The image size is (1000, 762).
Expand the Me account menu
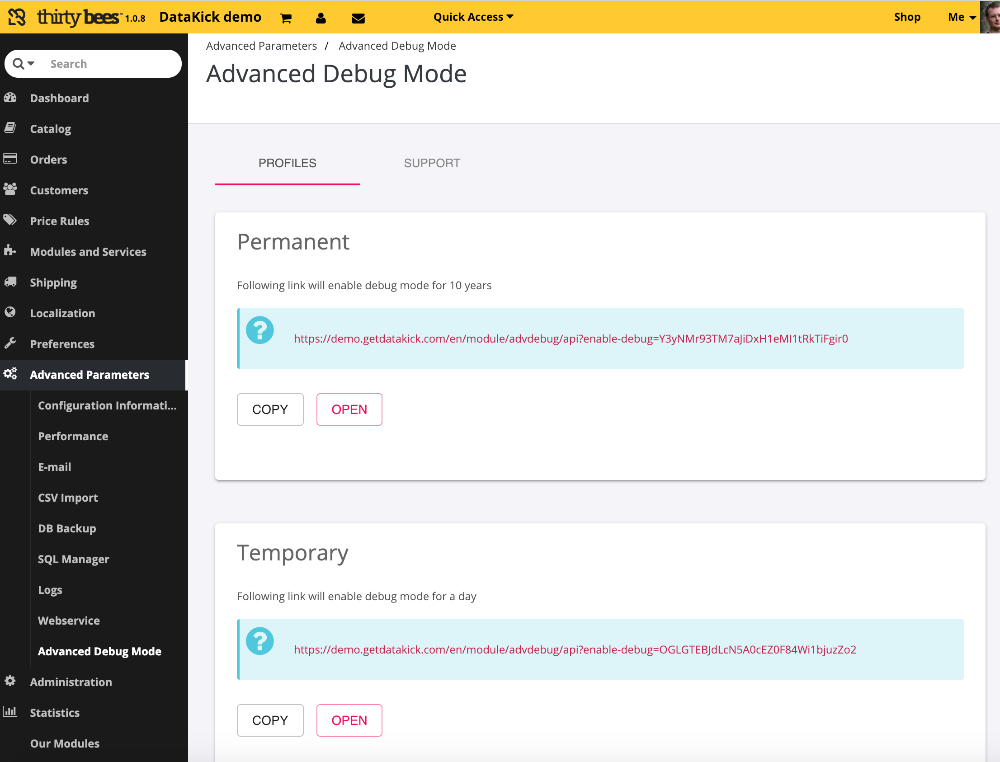click(961, 17)
